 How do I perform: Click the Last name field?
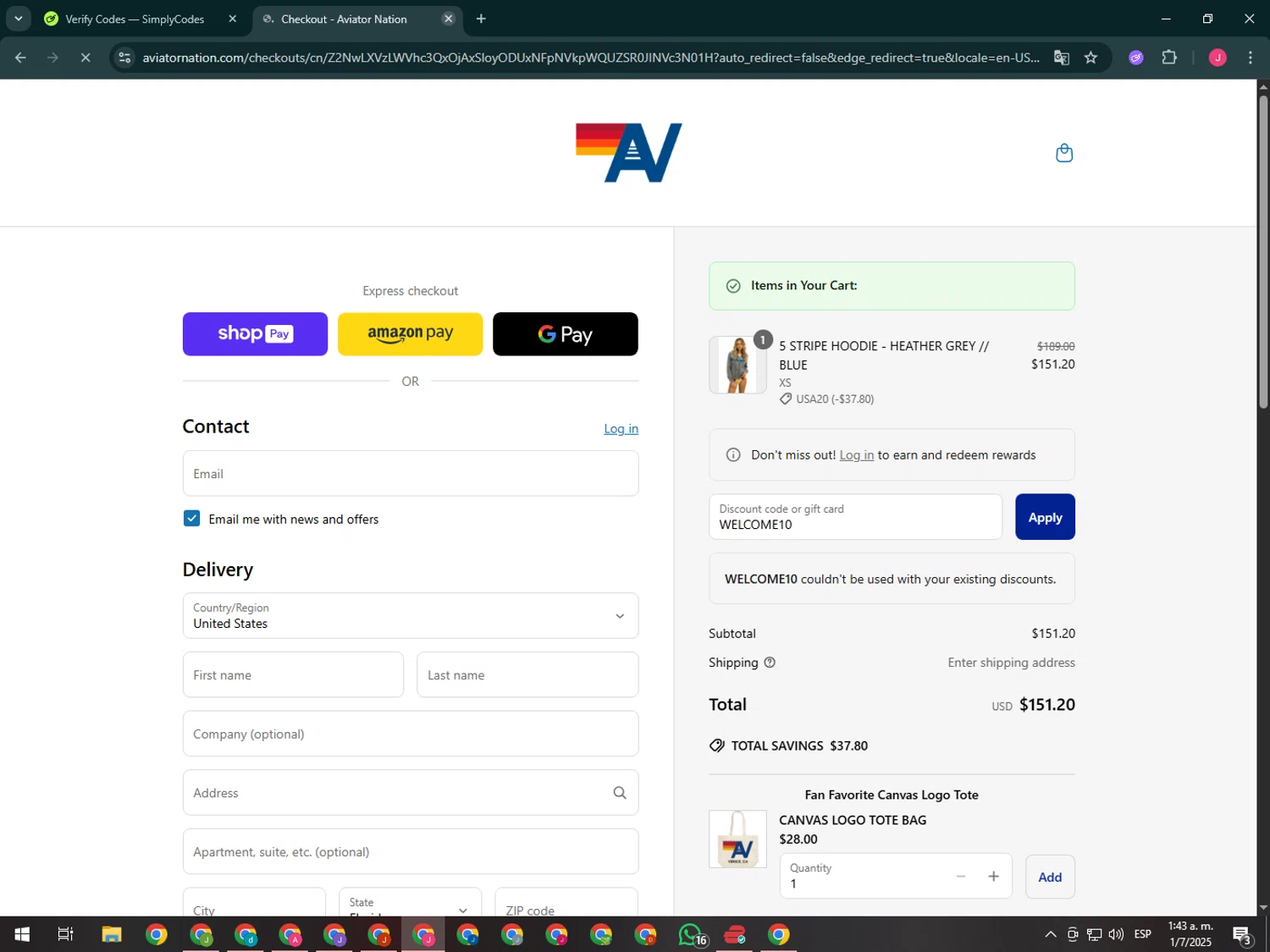527,675
